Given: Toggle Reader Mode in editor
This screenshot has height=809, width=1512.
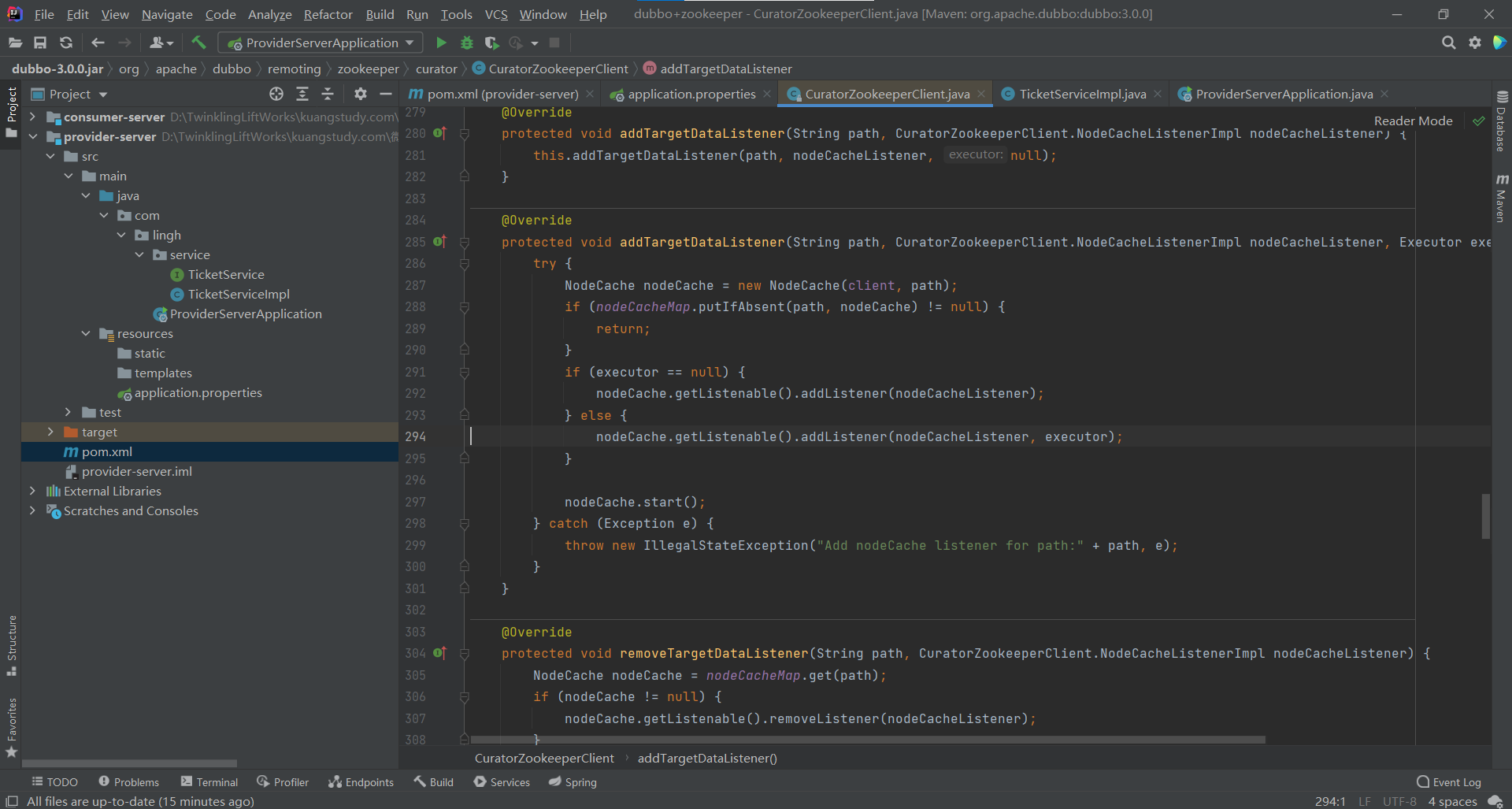Looking at the screenshot, I should 1413,121.
